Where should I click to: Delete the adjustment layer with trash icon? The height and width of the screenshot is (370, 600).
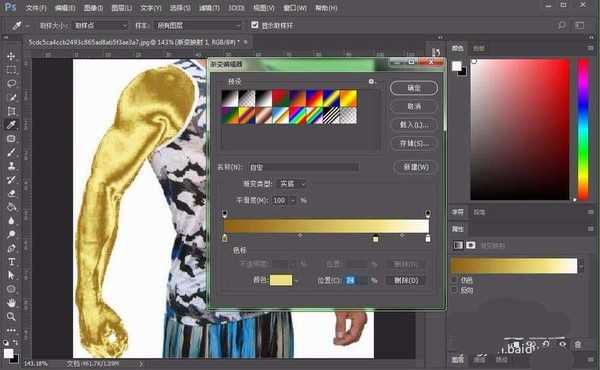click(x=578, y=345)
